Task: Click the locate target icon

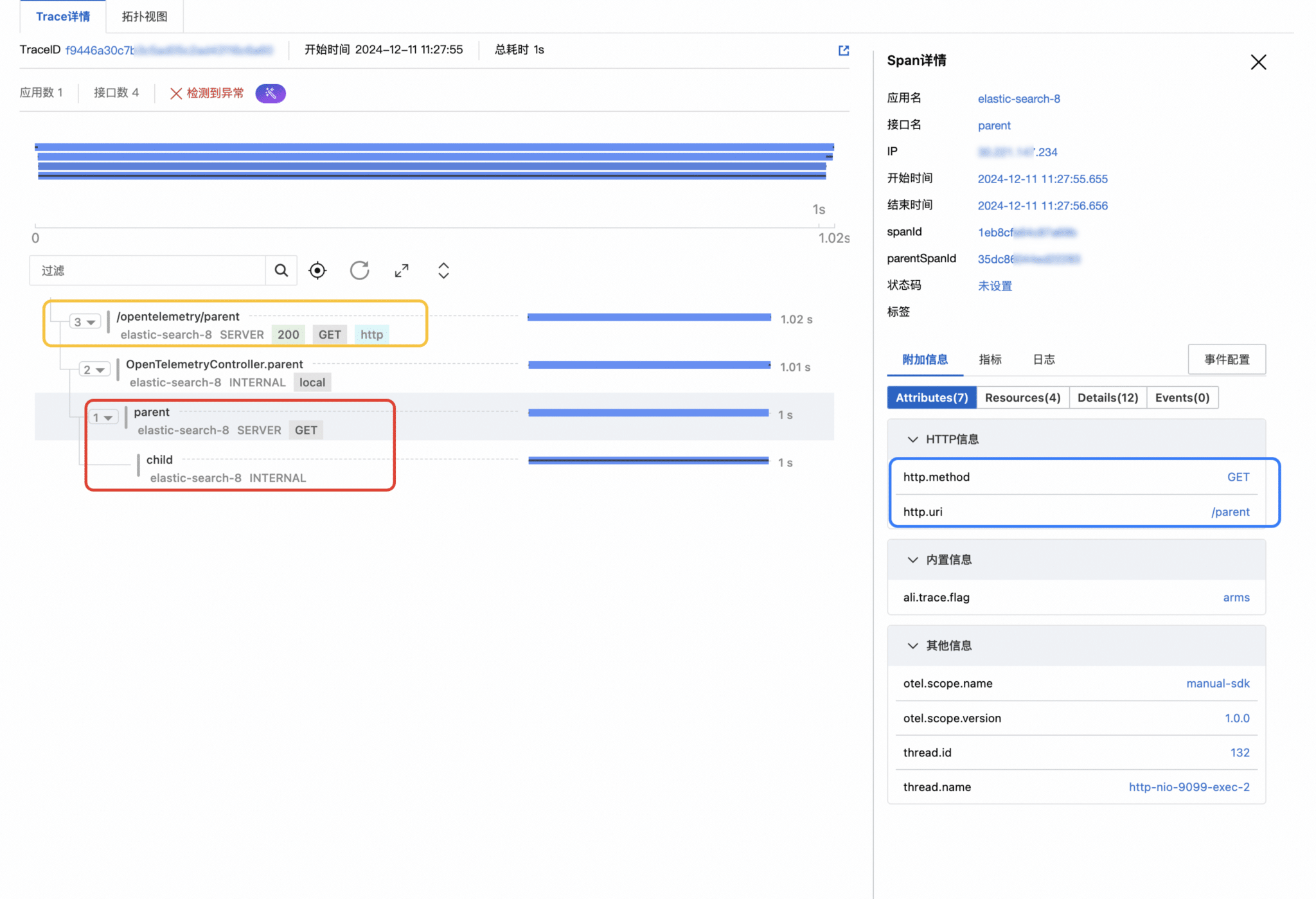Action: coord(317,271)
